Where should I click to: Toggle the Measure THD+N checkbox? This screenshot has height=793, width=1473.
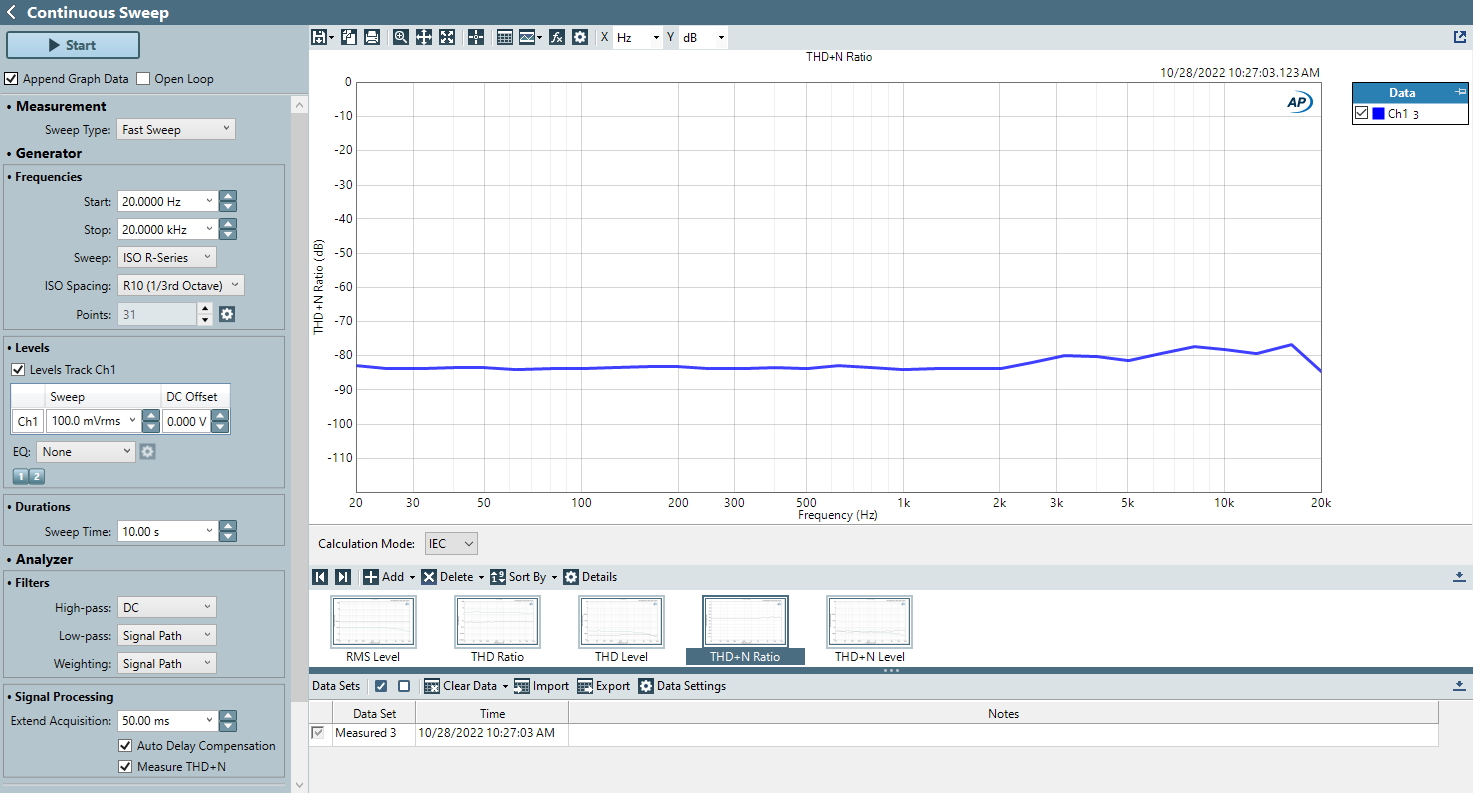125,767
